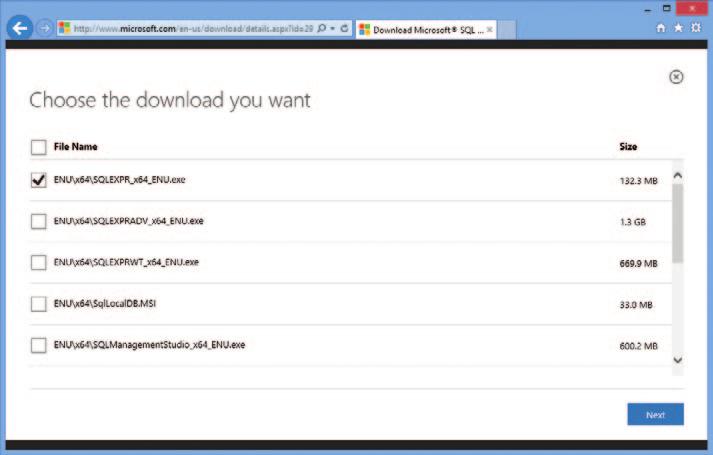Click the file list scrollbar thumb
The height and width of the screenshot is (455, 713).
[678, 224]
